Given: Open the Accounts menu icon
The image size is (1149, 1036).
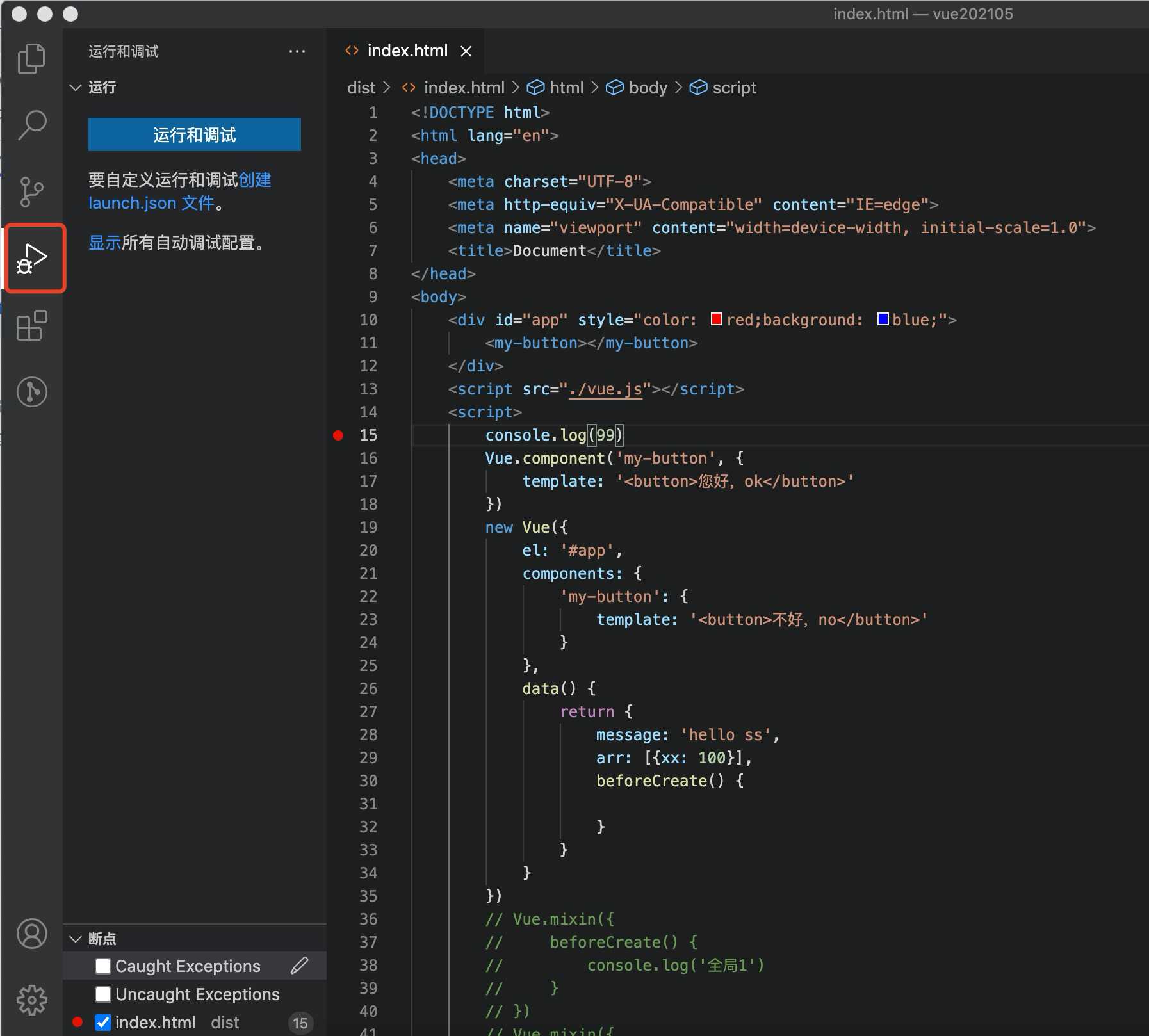Looking at the screenshot, I should pyautogui.click(x=31, y=934).
